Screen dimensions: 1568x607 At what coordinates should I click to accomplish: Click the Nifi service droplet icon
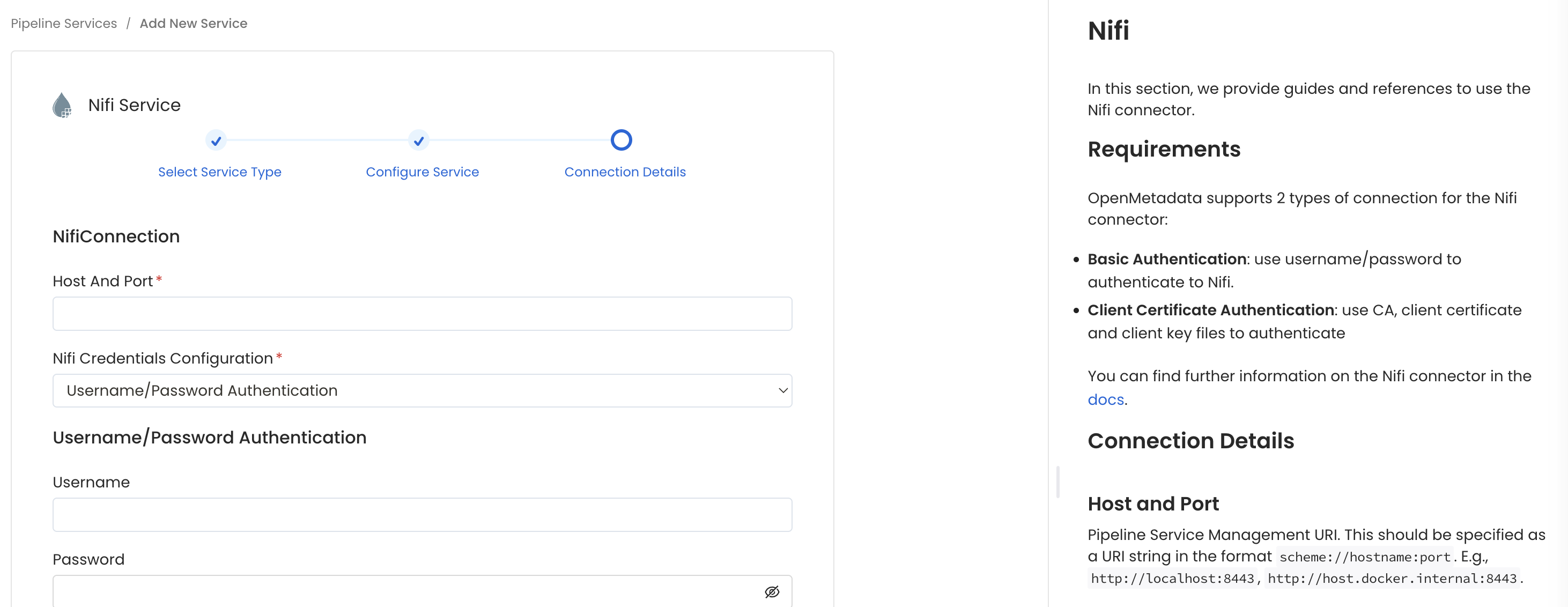[62, 104]
